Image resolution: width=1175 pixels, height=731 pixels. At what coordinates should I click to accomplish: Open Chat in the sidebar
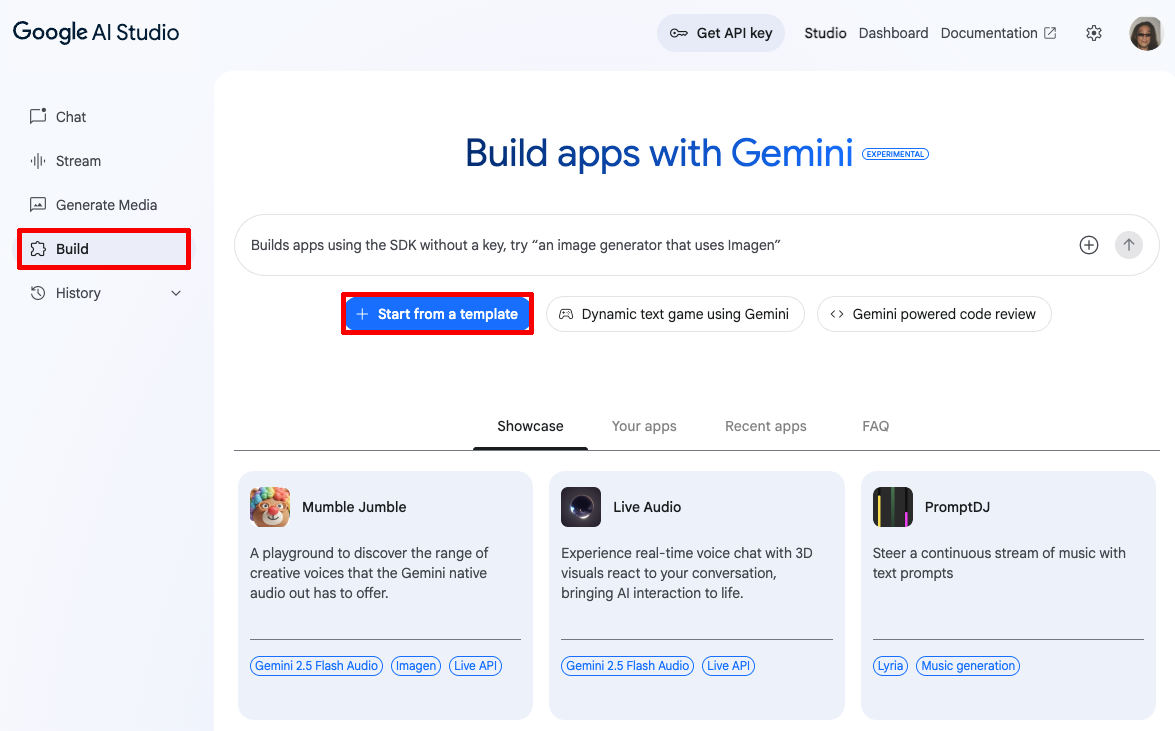[x=70, y=117]
